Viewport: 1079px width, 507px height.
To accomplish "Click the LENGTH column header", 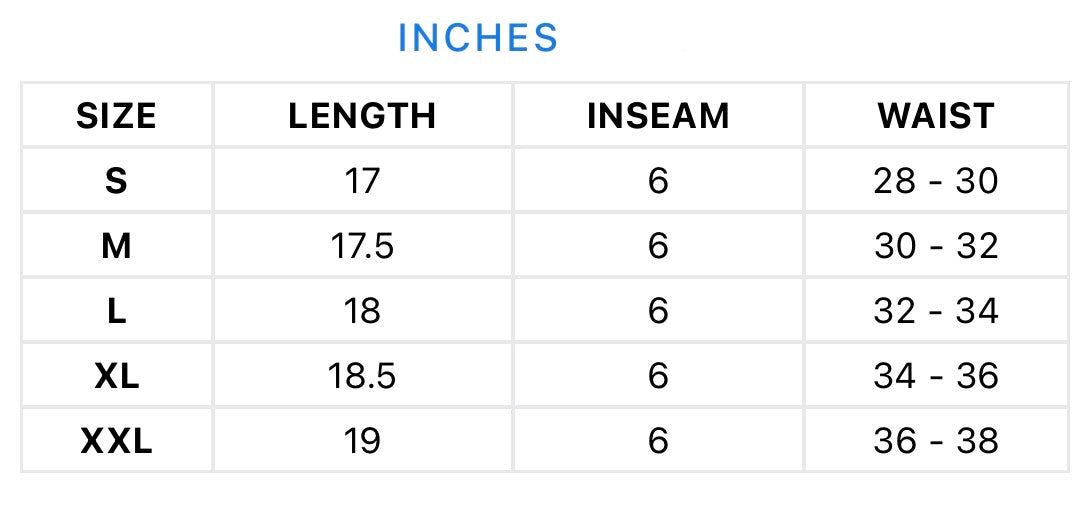I will pyautogui.click(x=362, y=116).
